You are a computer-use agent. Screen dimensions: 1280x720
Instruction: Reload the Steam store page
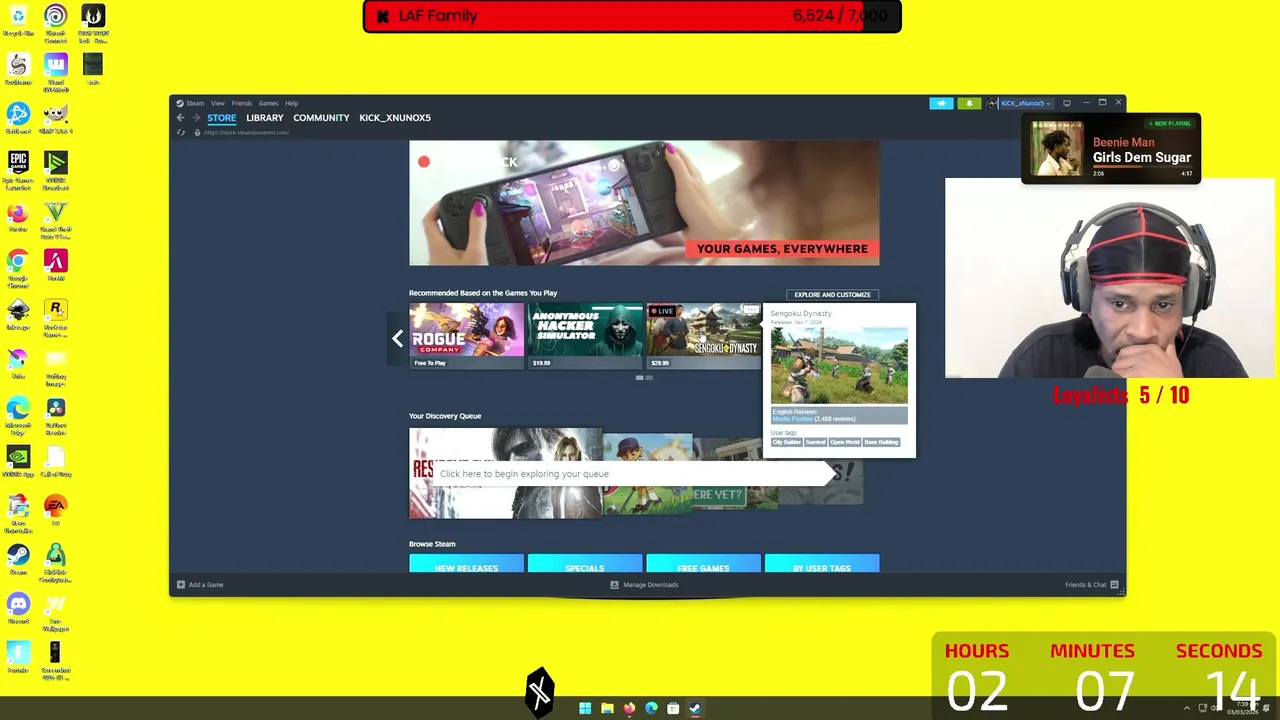tap(181, 132)
